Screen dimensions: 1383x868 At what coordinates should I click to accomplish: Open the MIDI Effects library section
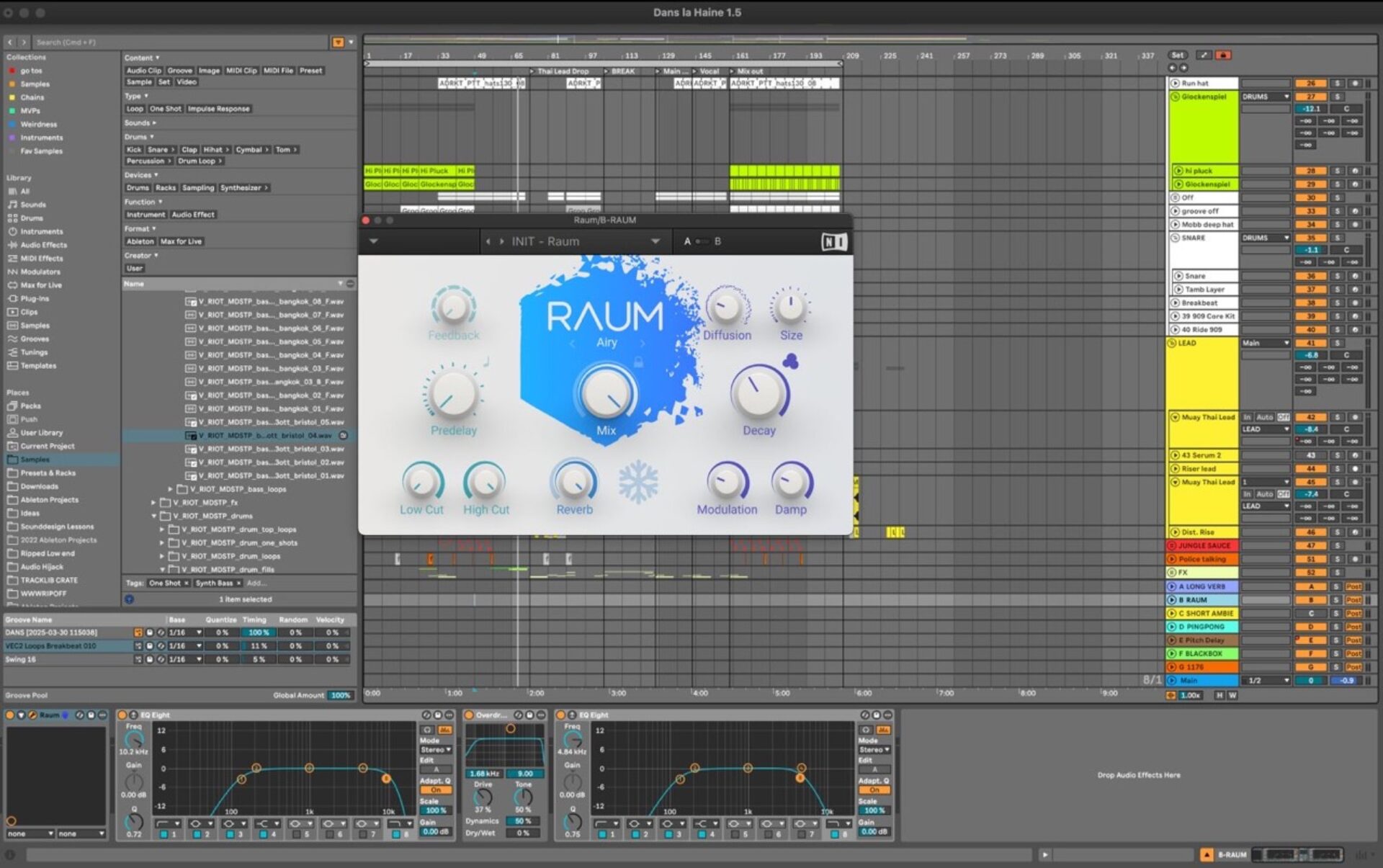[x=40, y=258]
